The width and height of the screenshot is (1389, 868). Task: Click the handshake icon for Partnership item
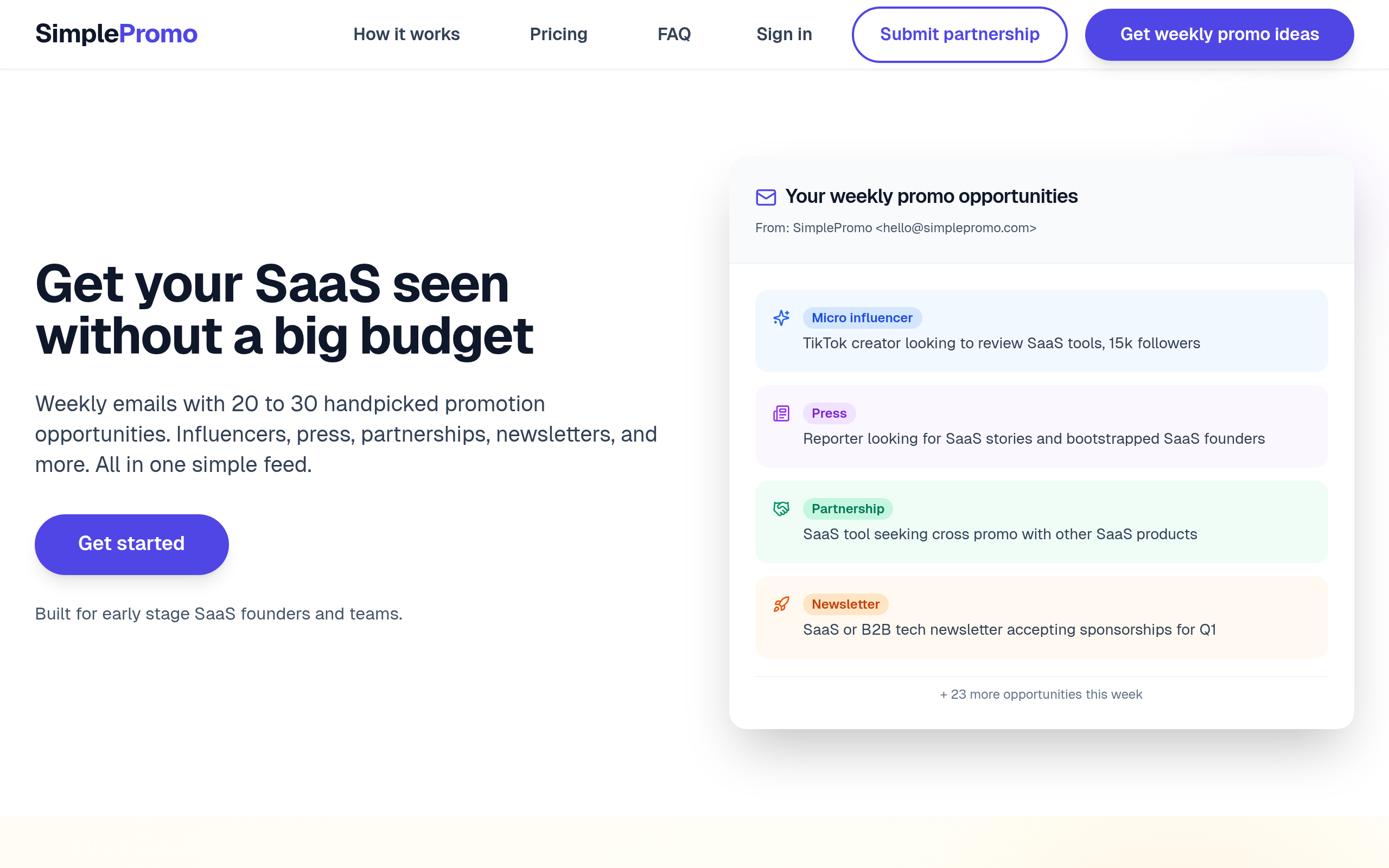(781, 509)
